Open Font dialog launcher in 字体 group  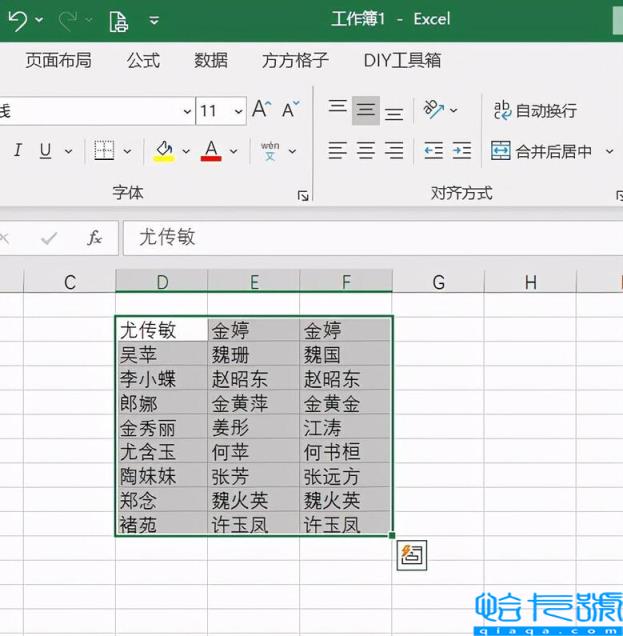click(303, 196)
